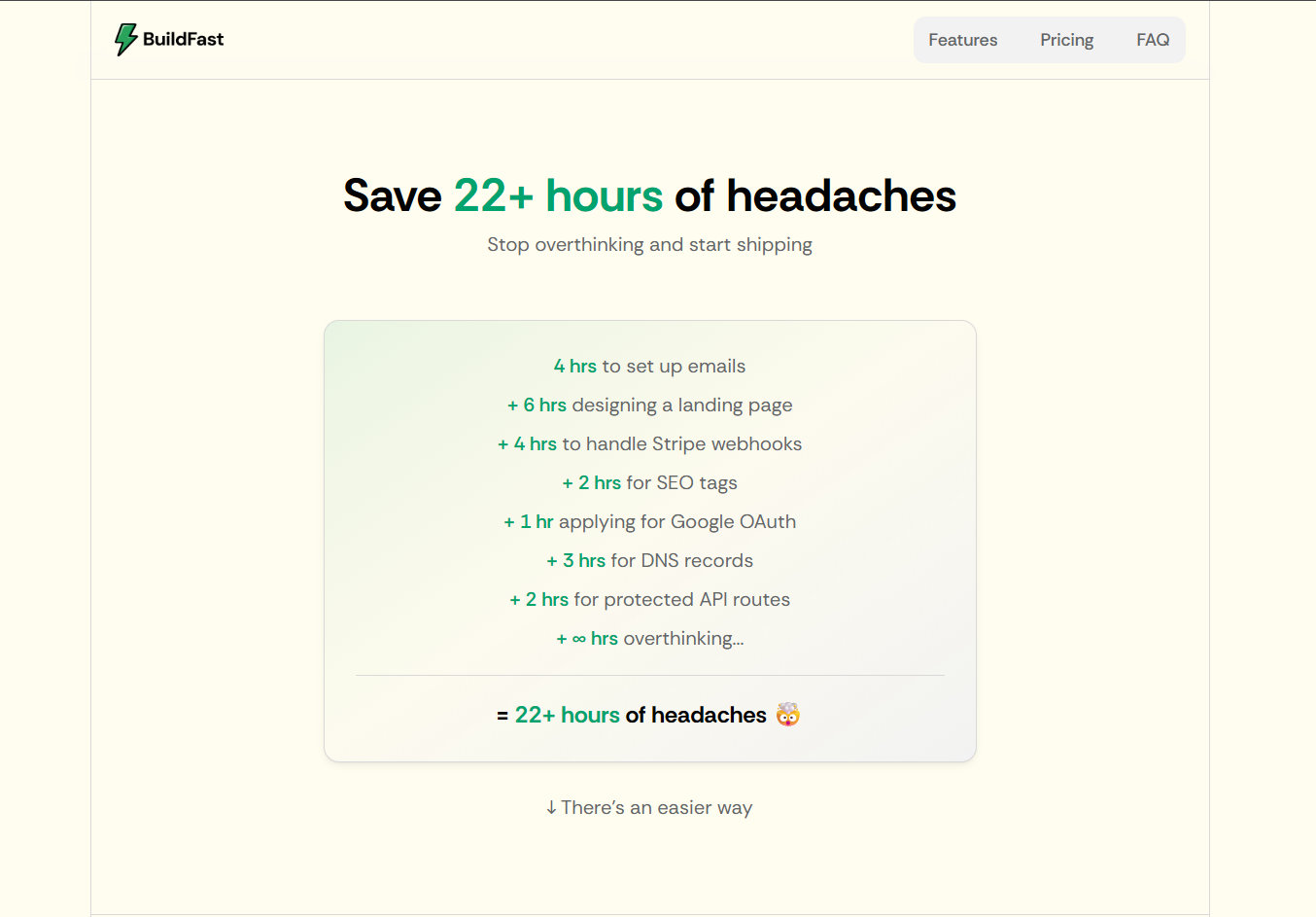Click the "There's an easier way" text

[x=656, y=808]
